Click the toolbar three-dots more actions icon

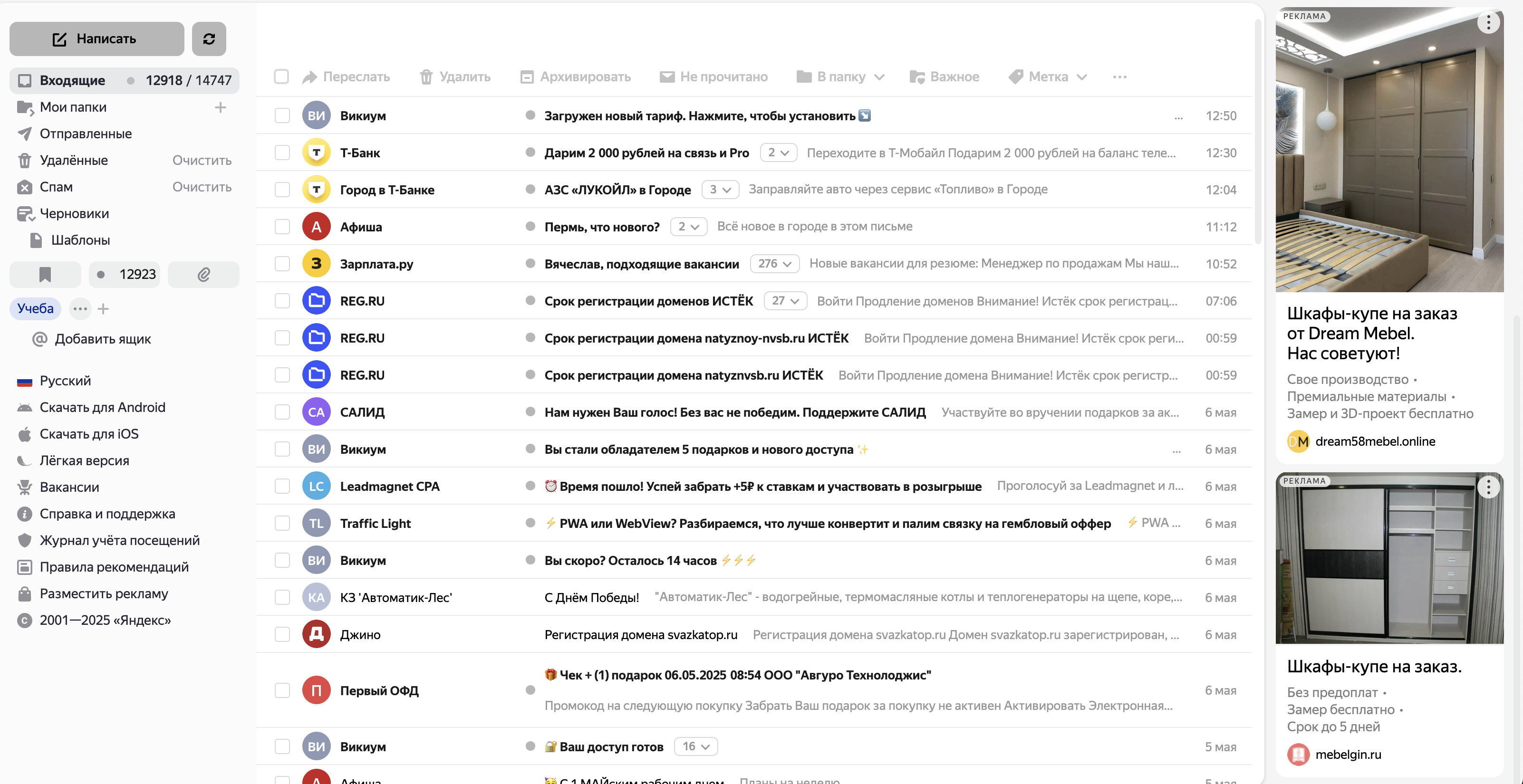click(x=1119, y=77)
